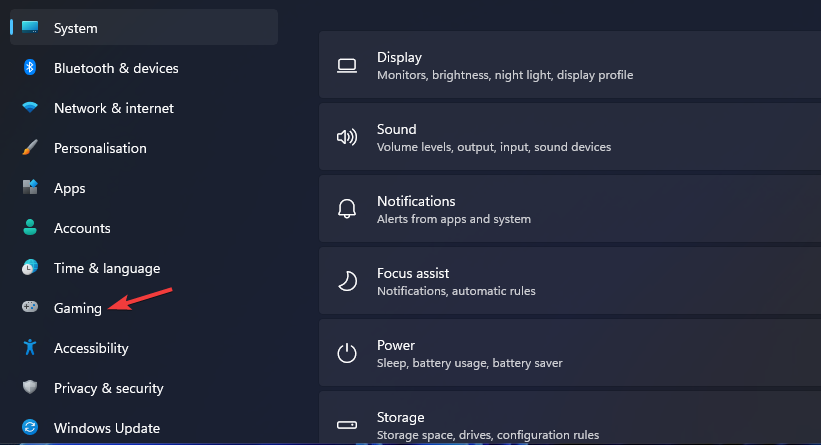Click the Gaming controller icon
The image size is (821, 445).
[x=30, y=308]
